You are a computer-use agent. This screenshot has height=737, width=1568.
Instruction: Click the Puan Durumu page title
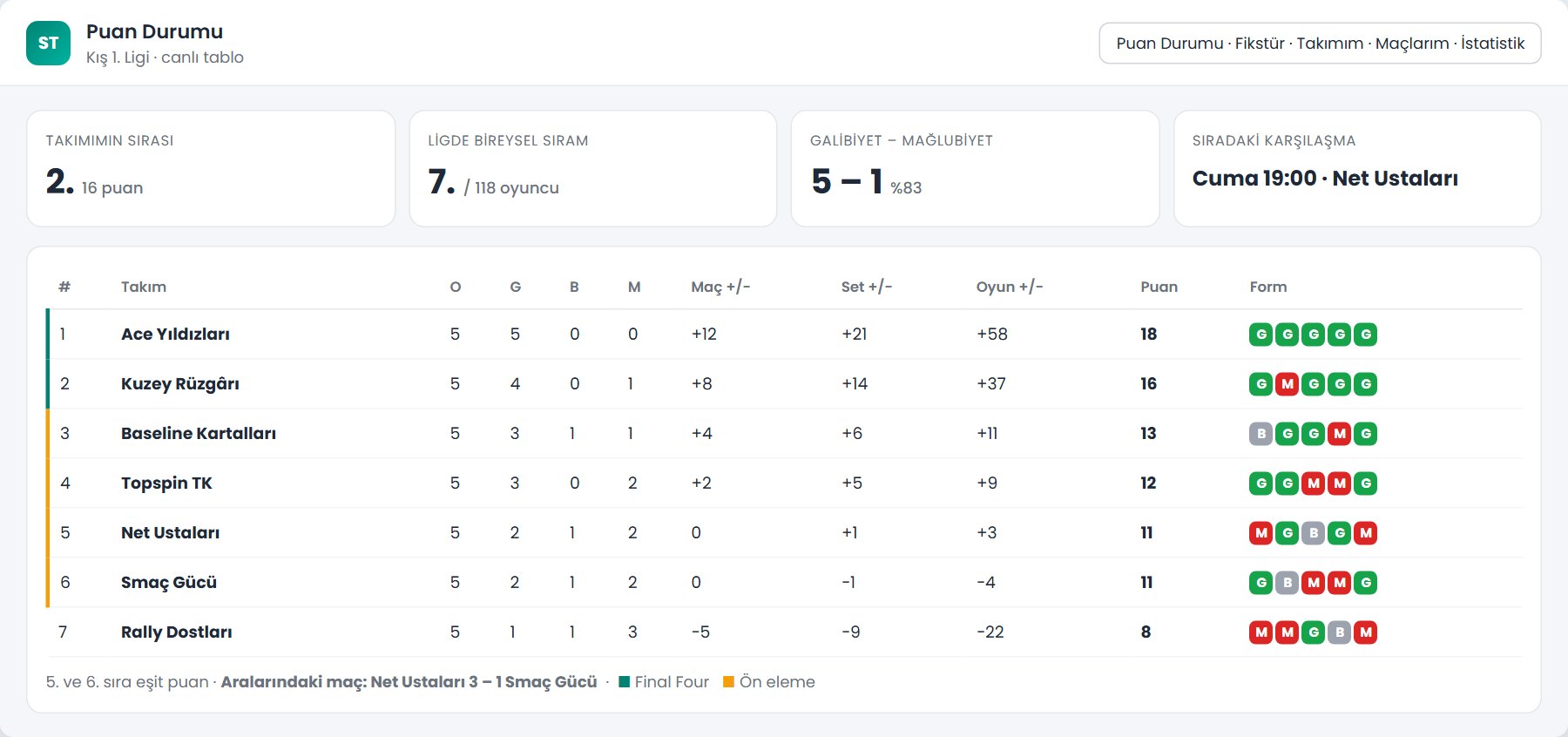coord(154,31)
